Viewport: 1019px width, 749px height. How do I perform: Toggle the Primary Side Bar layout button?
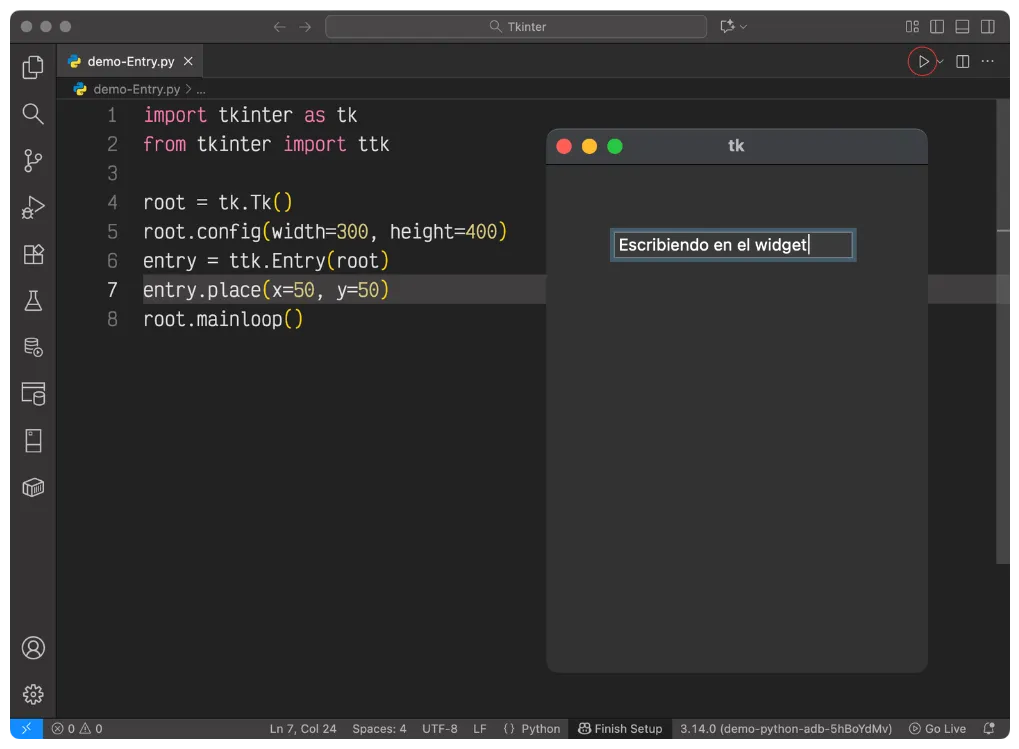937,27
